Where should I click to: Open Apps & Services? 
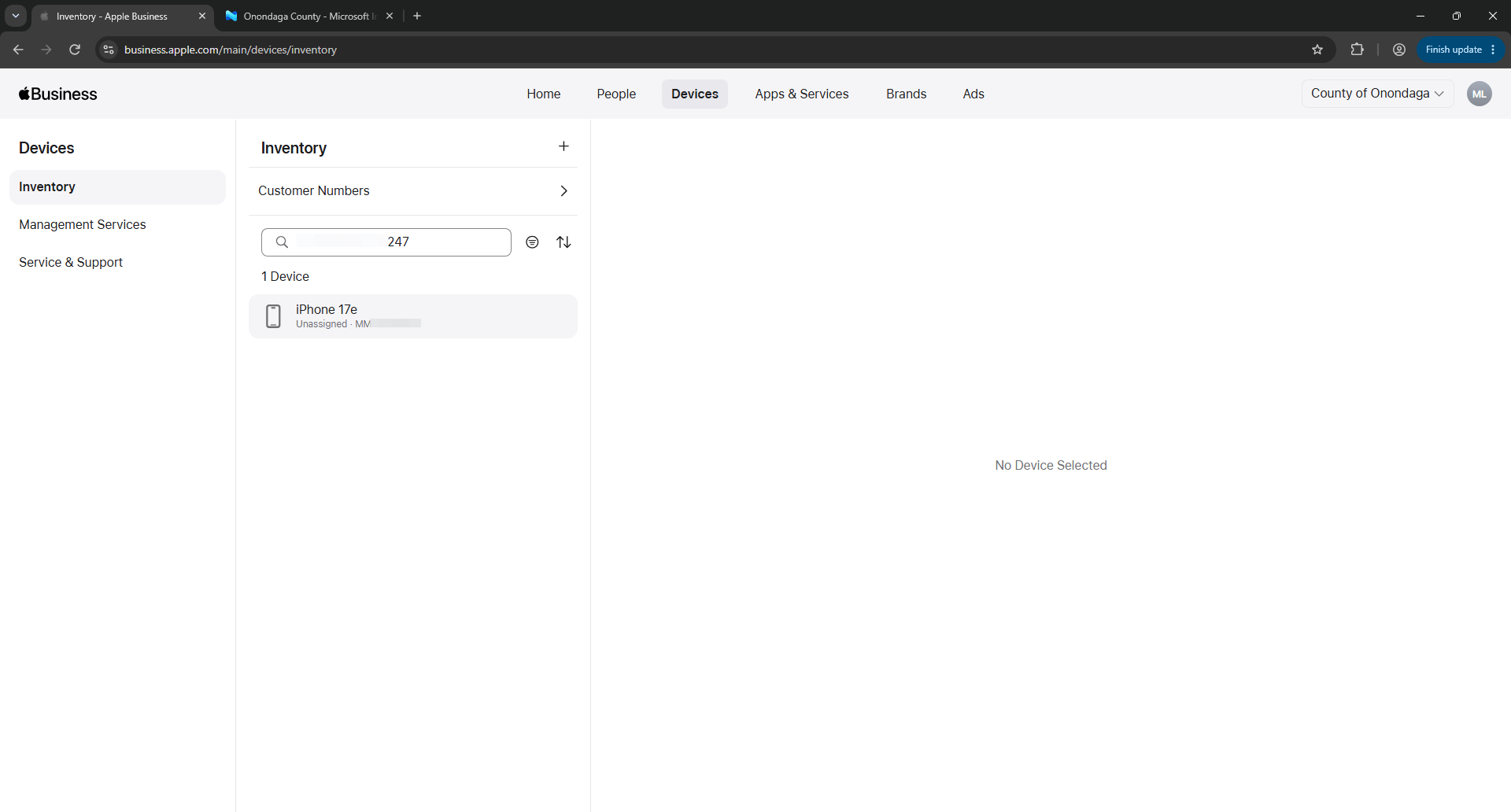(x=802, y=94)
